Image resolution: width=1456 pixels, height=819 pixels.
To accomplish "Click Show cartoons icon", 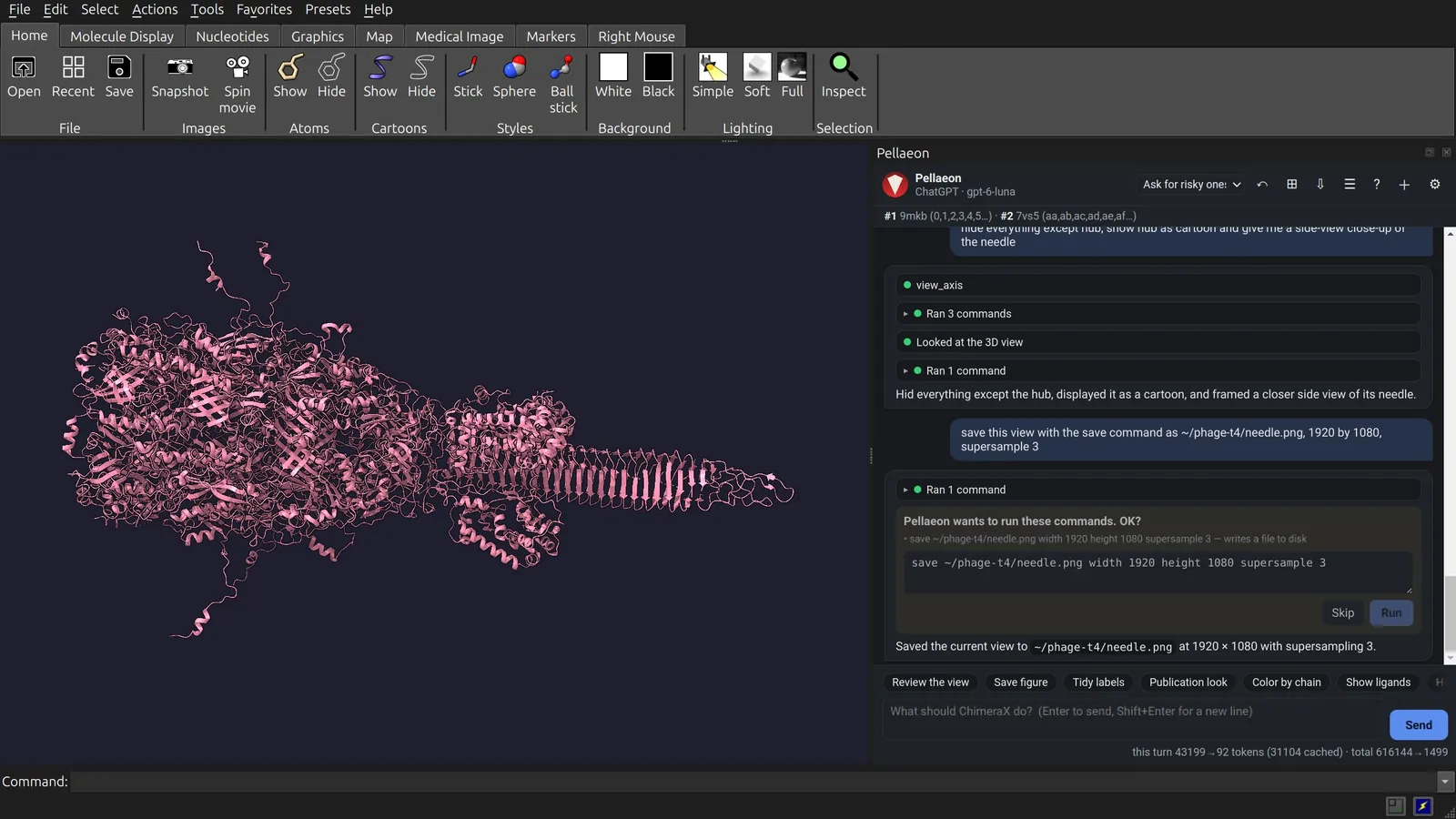I will click(x=380, y=76).
